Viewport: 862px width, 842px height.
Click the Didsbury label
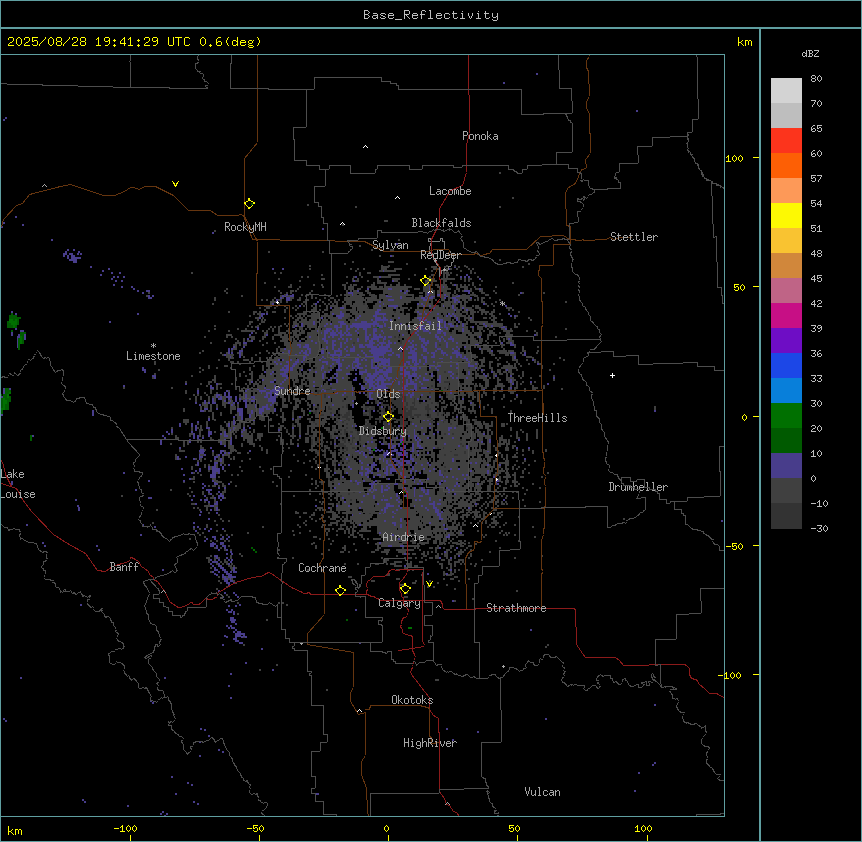click(383, 431)
